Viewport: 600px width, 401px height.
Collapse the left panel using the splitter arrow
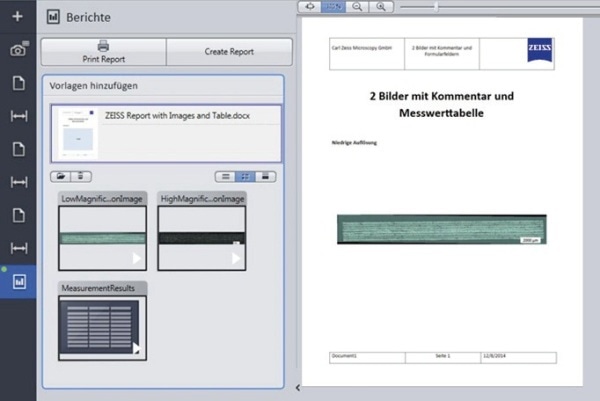coord(296,387)
